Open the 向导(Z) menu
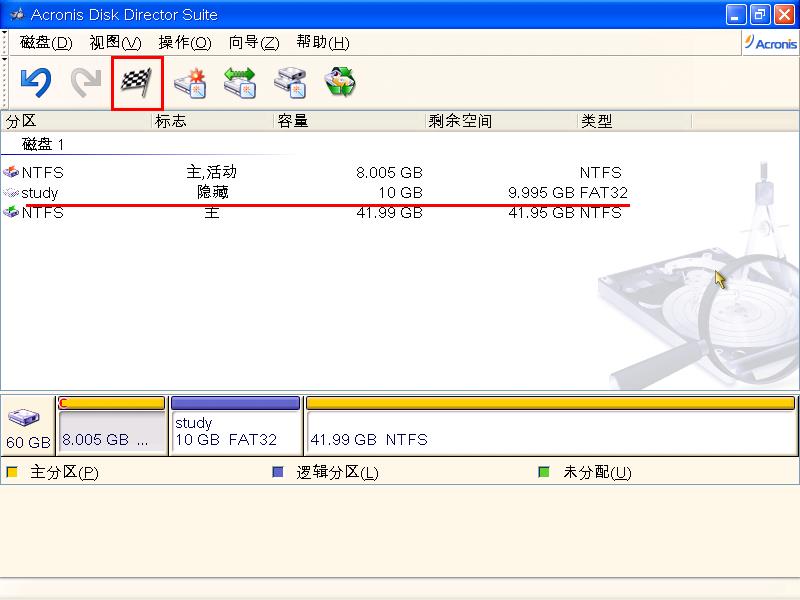800x600 pixels. pos(254,42)
